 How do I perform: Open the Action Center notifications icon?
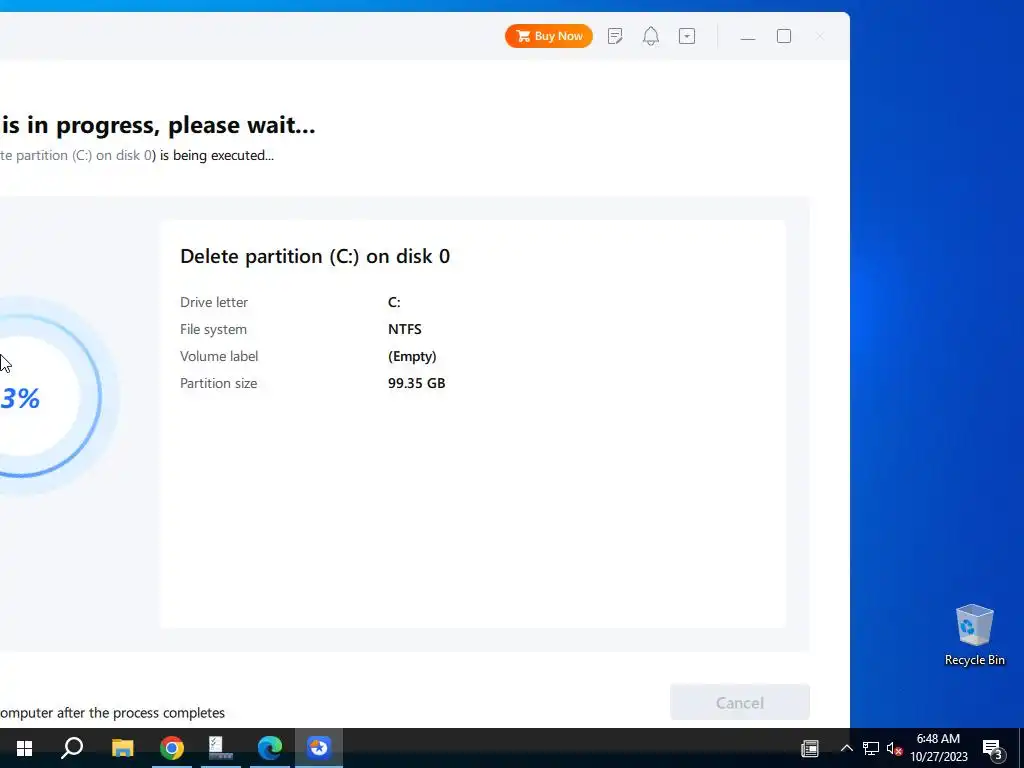993,748
